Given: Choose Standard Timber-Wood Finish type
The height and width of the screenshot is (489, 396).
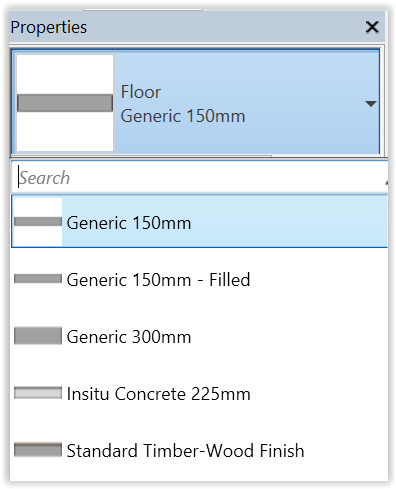Looking at the screenshot, I should click(200, 450).
